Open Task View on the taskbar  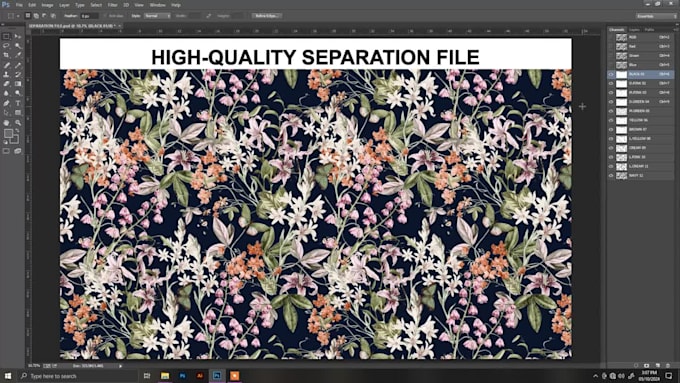pyautogui.click(x=147, y=376)
